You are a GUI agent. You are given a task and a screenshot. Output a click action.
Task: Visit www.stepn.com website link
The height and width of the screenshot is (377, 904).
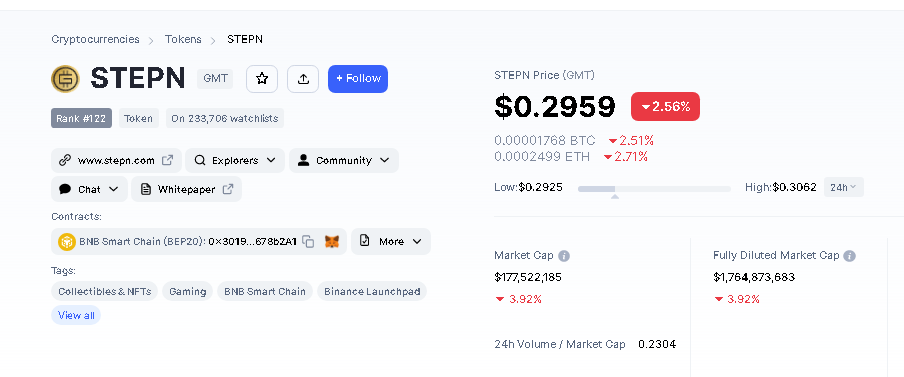click(116, 160)
